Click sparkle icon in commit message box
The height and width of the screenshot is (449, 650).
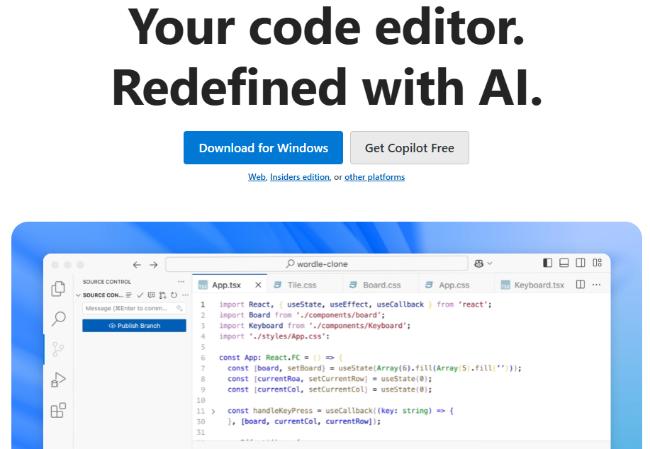179,308
